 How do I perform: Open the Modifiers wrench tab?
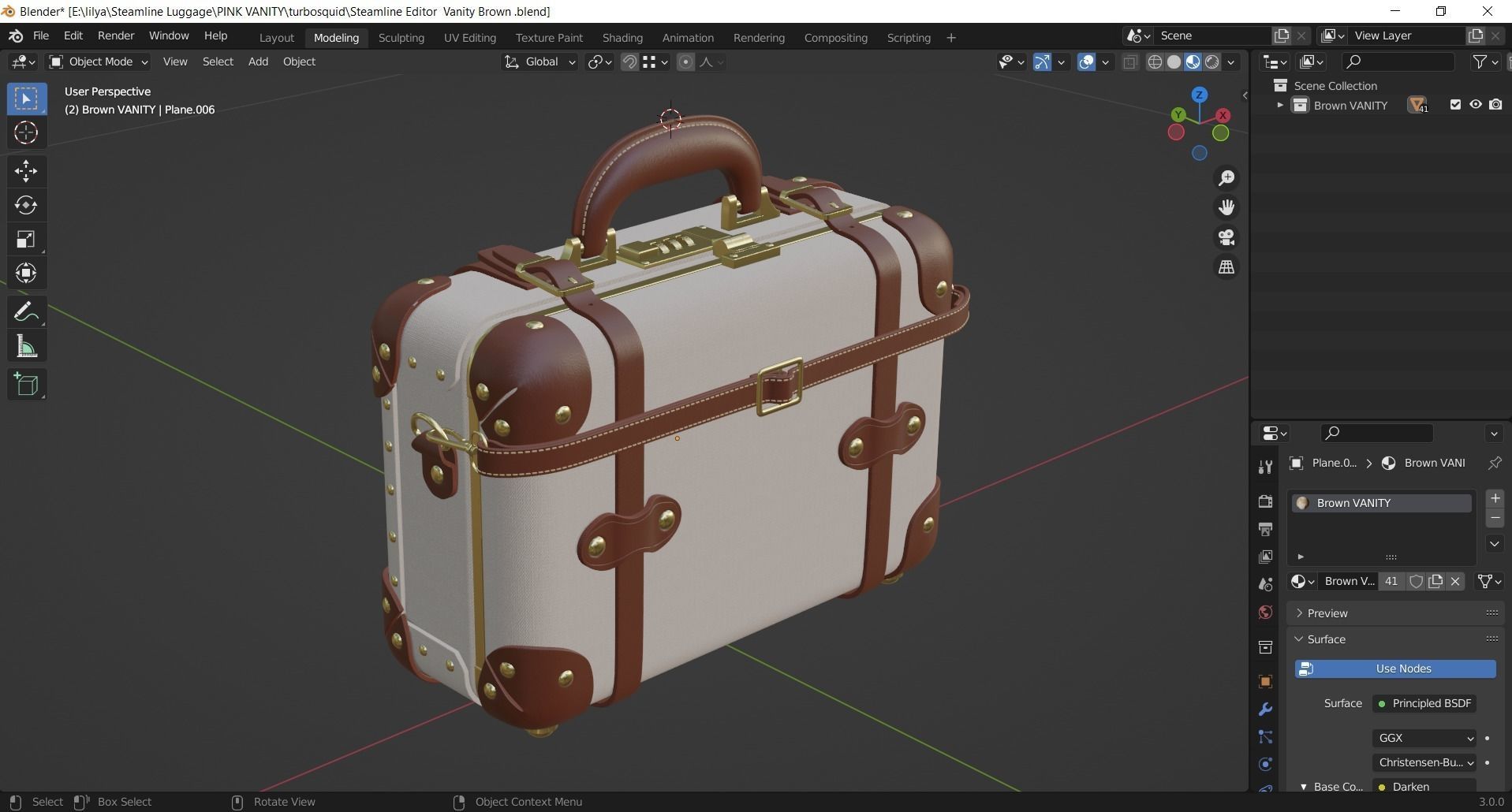click(x=1265, y=710)
